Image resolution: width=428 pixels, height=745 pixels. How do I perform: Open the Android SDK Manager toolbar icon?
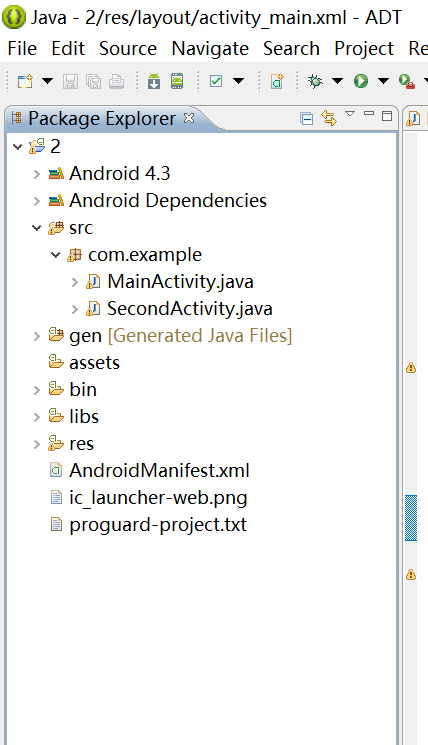click(154, 81)
